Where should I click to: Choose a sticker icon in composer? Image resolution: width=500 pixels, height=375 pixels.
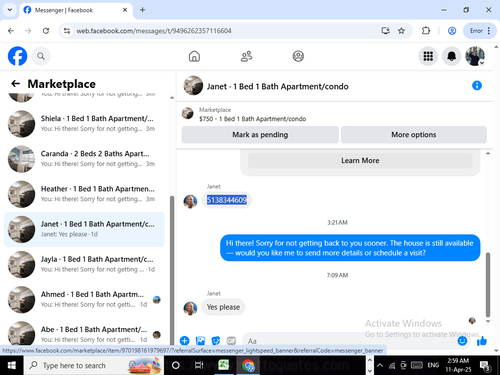coord(216,341)
